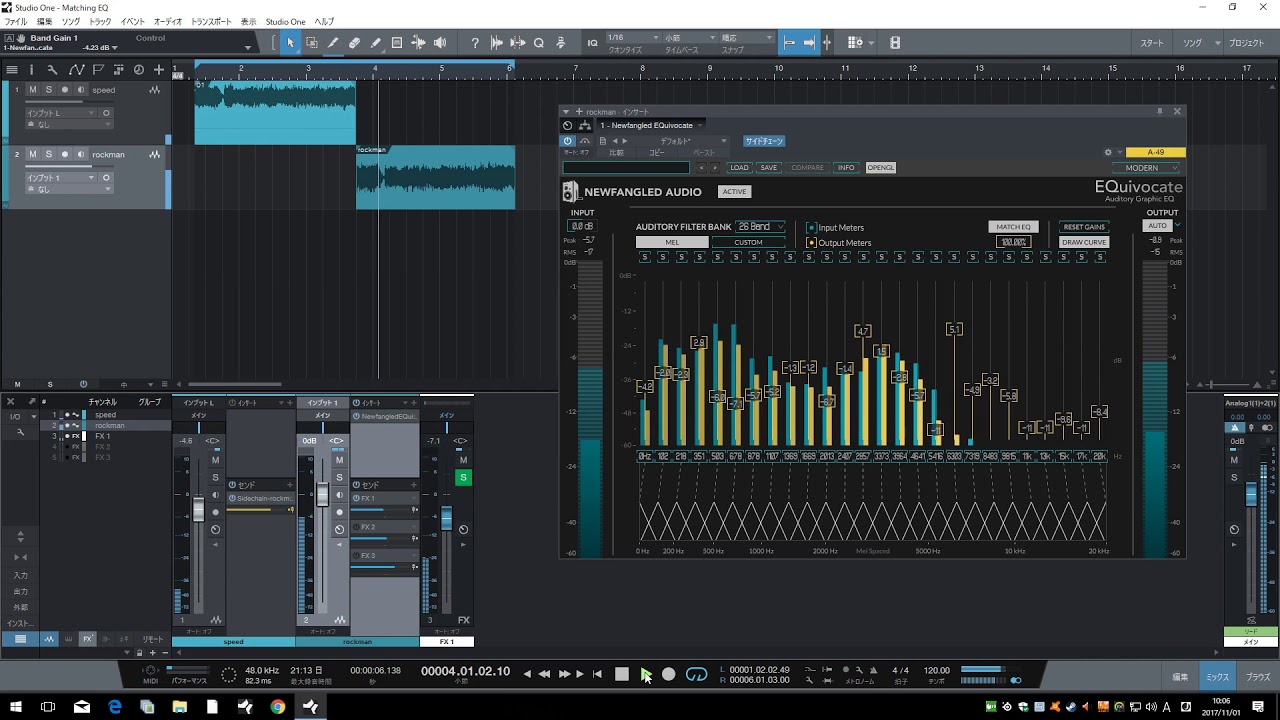Open the speed track input インプット L dropdown
Viewport: 1280px width, 720px height.
pyautogui.click(x=61, y=113)
